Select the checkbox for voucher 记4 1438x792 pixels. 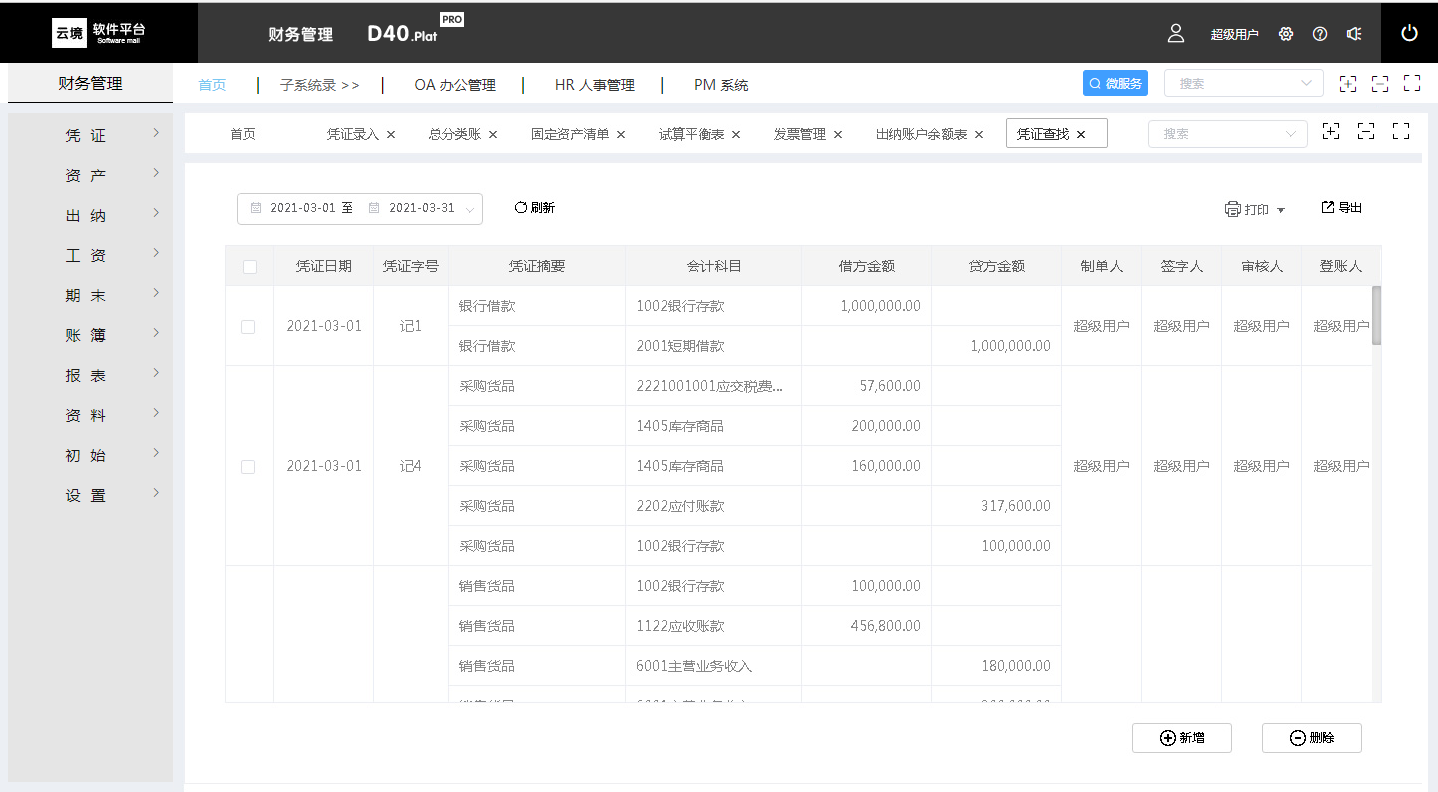click(x=248, y=467)
